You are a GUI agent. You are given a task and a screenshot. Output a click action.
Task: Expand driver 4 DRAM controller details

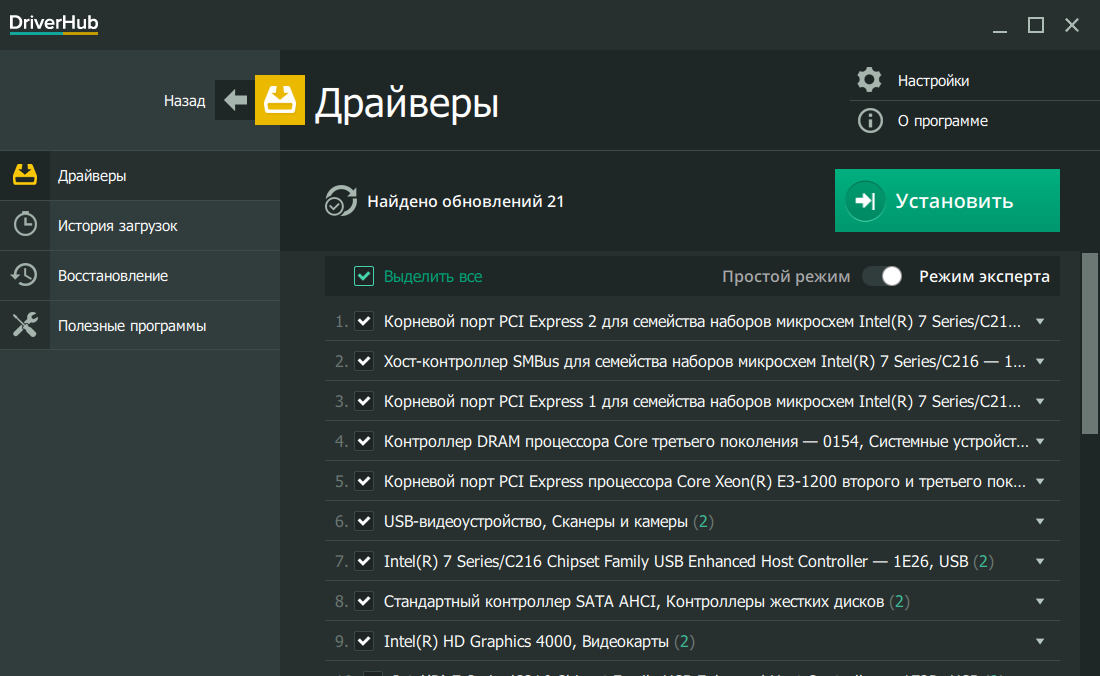1040,442
